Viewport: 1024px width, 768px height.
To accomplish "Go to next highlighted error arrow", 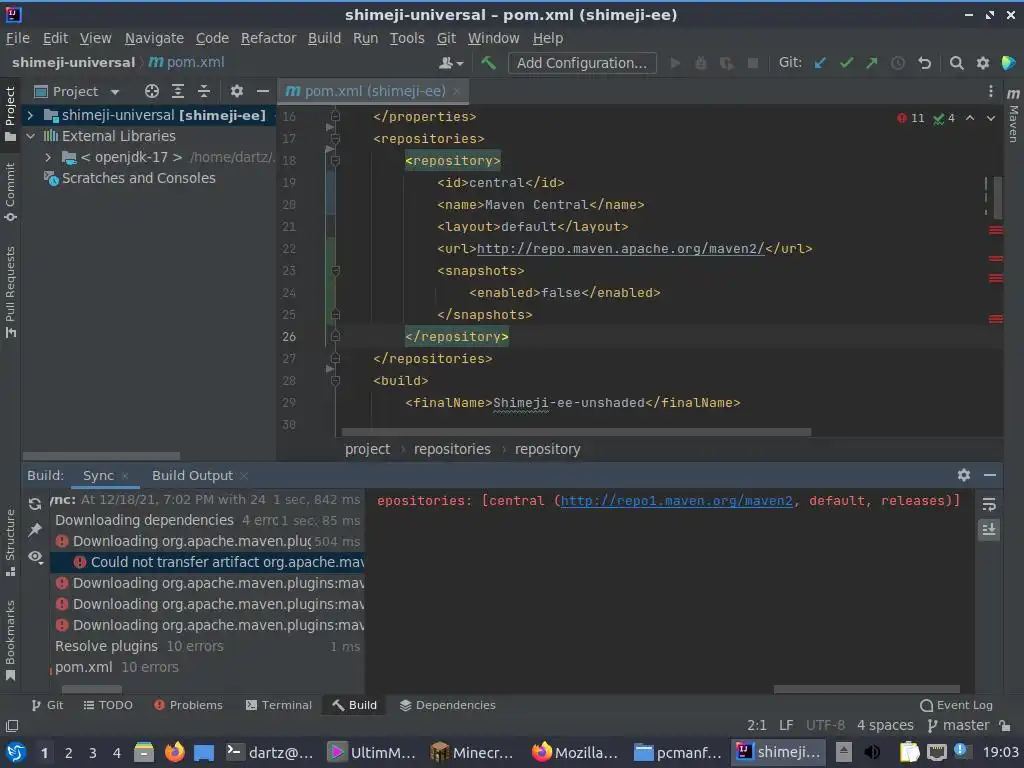I will pos(991,118).
